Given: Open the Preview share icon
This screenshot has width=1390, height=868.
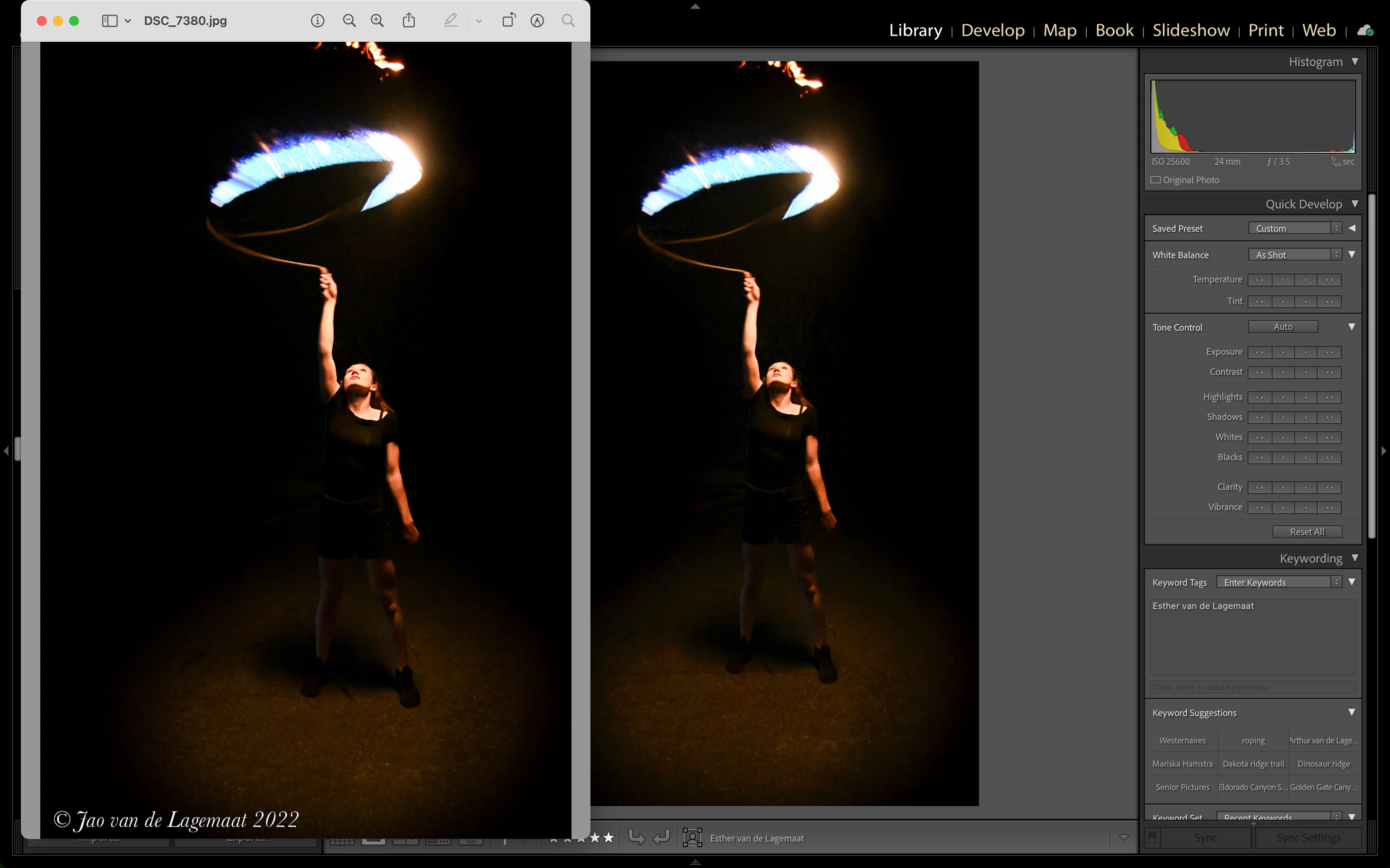Looking at the screenshot, I should 409,21.
